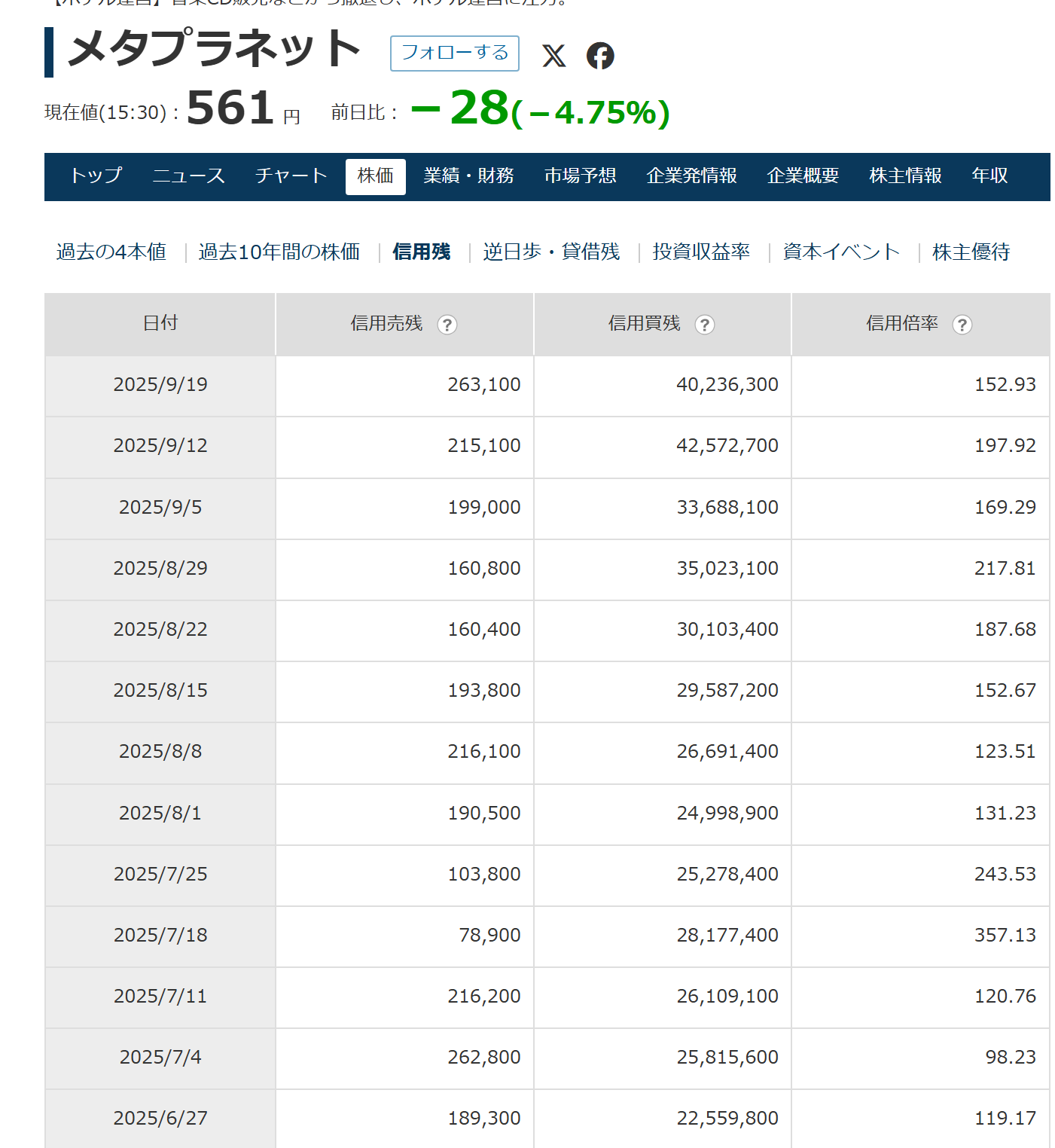The image size is (1055, 1148).
Task: Click buy balance value 29,587,200
Action: tap(727, 691)
